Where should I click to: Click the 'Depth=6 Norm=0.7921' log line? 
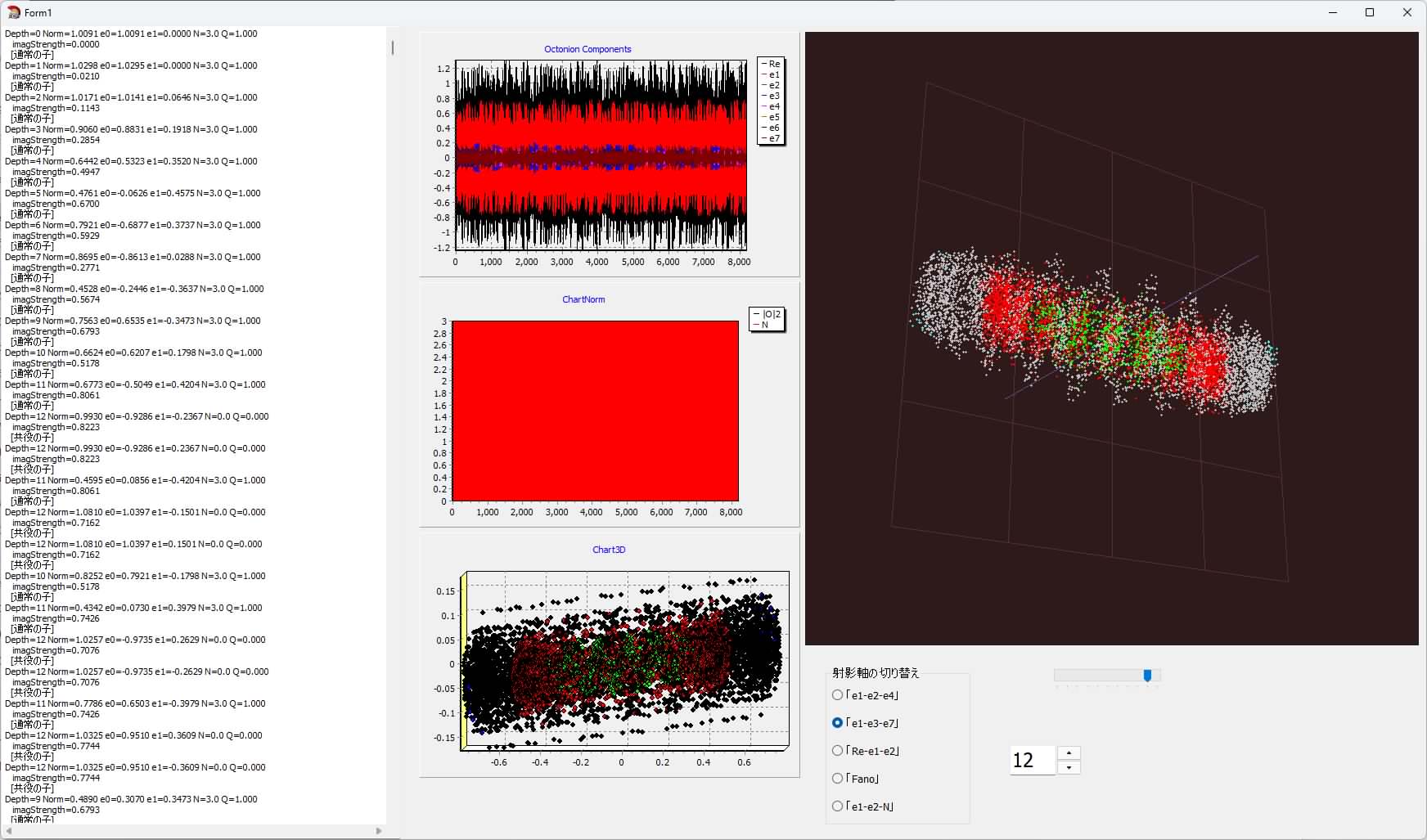133,225
